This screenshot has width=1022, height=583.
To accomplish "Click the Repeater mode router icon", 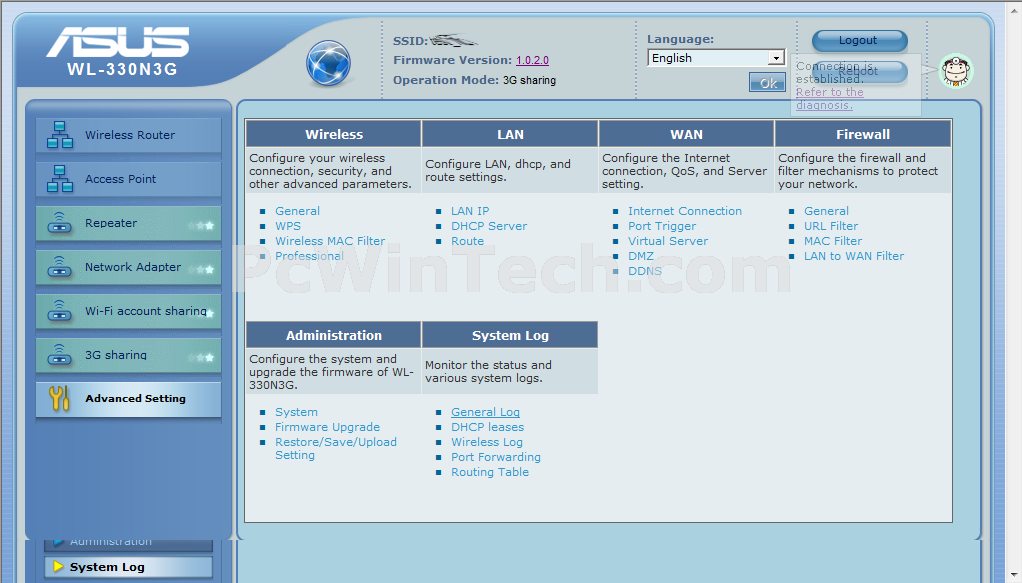I will point(59,223).
